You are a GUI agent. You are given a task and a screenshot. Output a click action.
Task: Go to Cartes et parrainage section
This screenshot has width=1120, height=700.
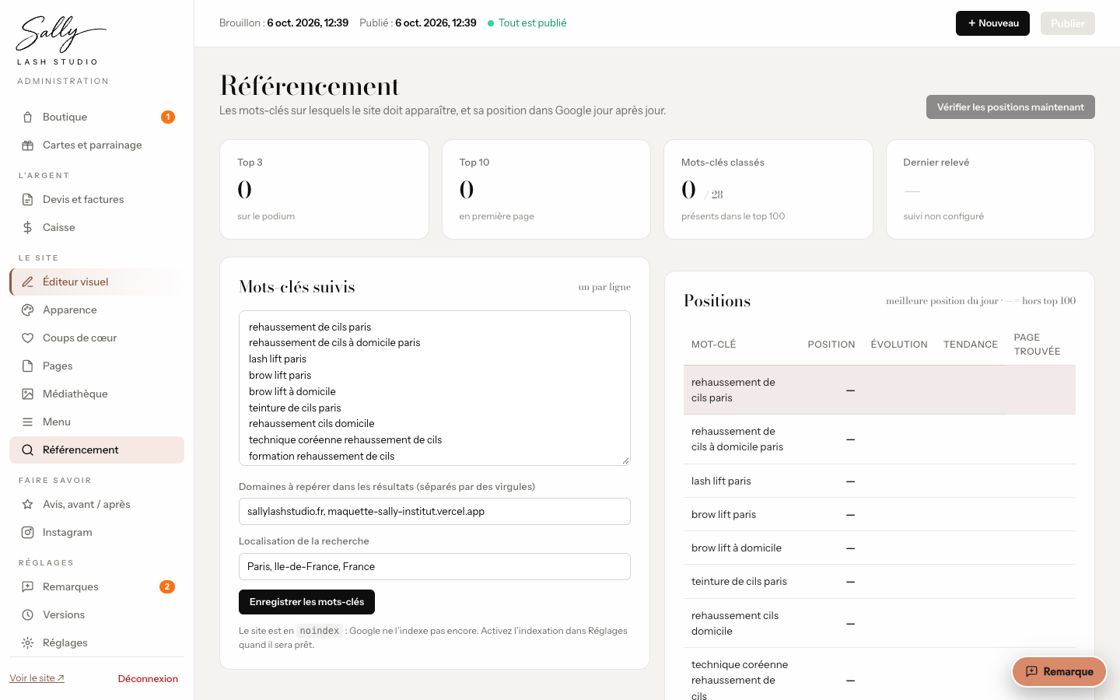click(x=96, y=145)
